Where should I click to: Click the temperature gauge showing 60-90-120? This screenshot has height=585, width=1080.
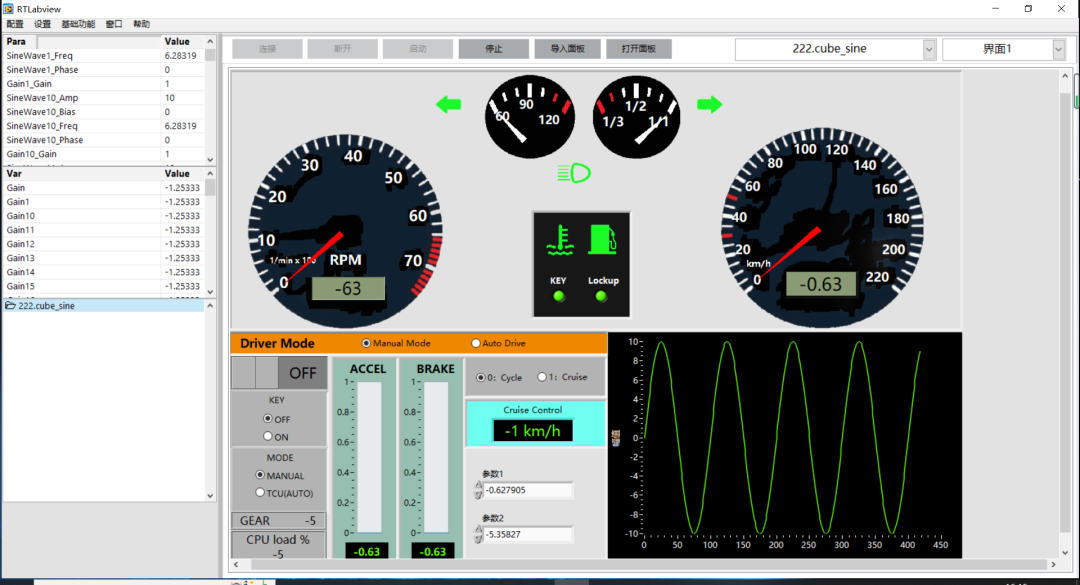click(530, 116)
